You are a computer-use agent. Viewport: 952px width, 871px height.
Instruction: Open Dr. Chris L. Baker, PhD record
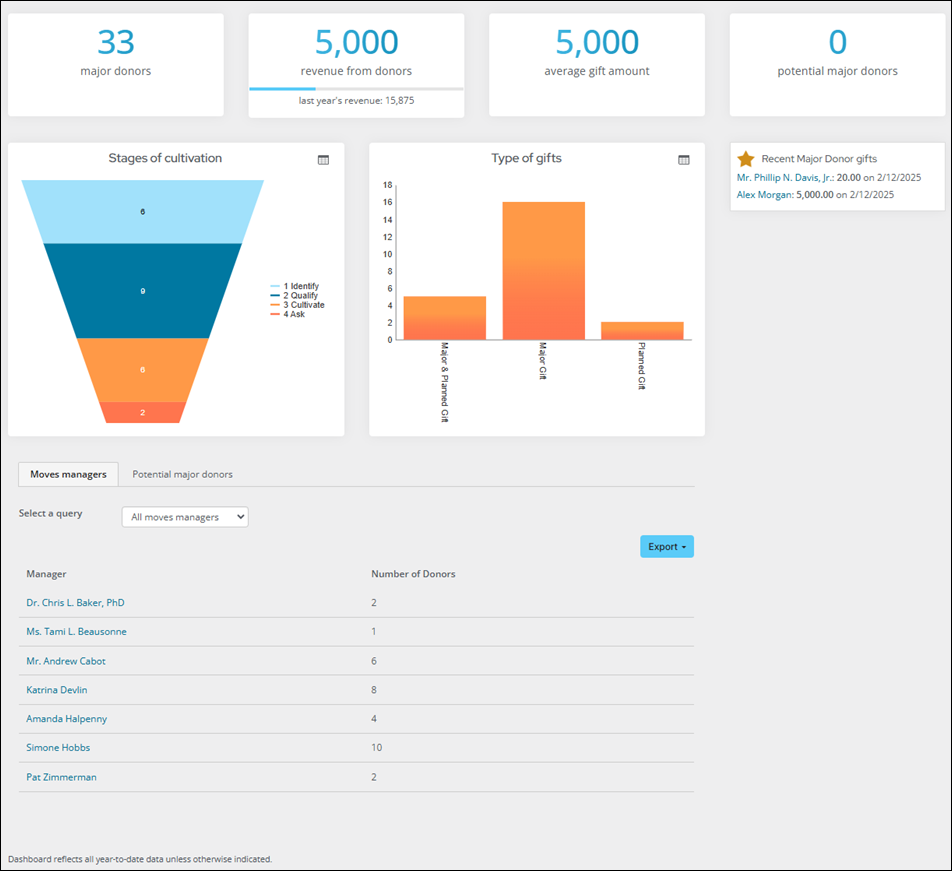pyautogui.click(x=75, y=603)
